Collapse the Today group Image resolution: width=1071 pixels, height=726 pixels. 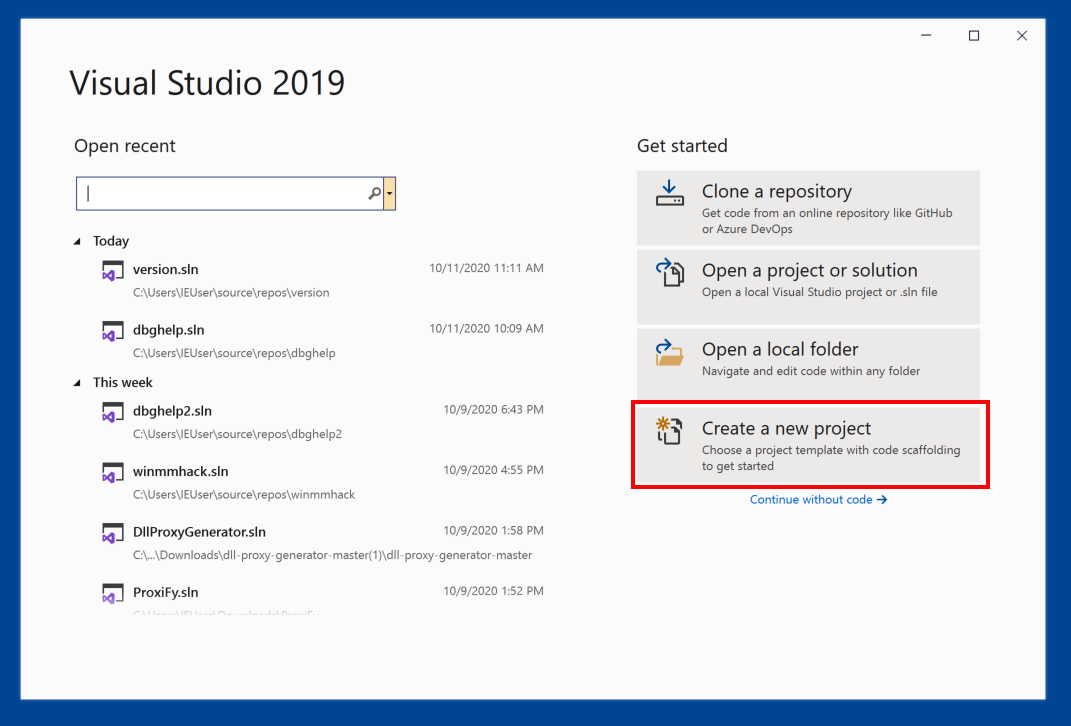[77, 241]
